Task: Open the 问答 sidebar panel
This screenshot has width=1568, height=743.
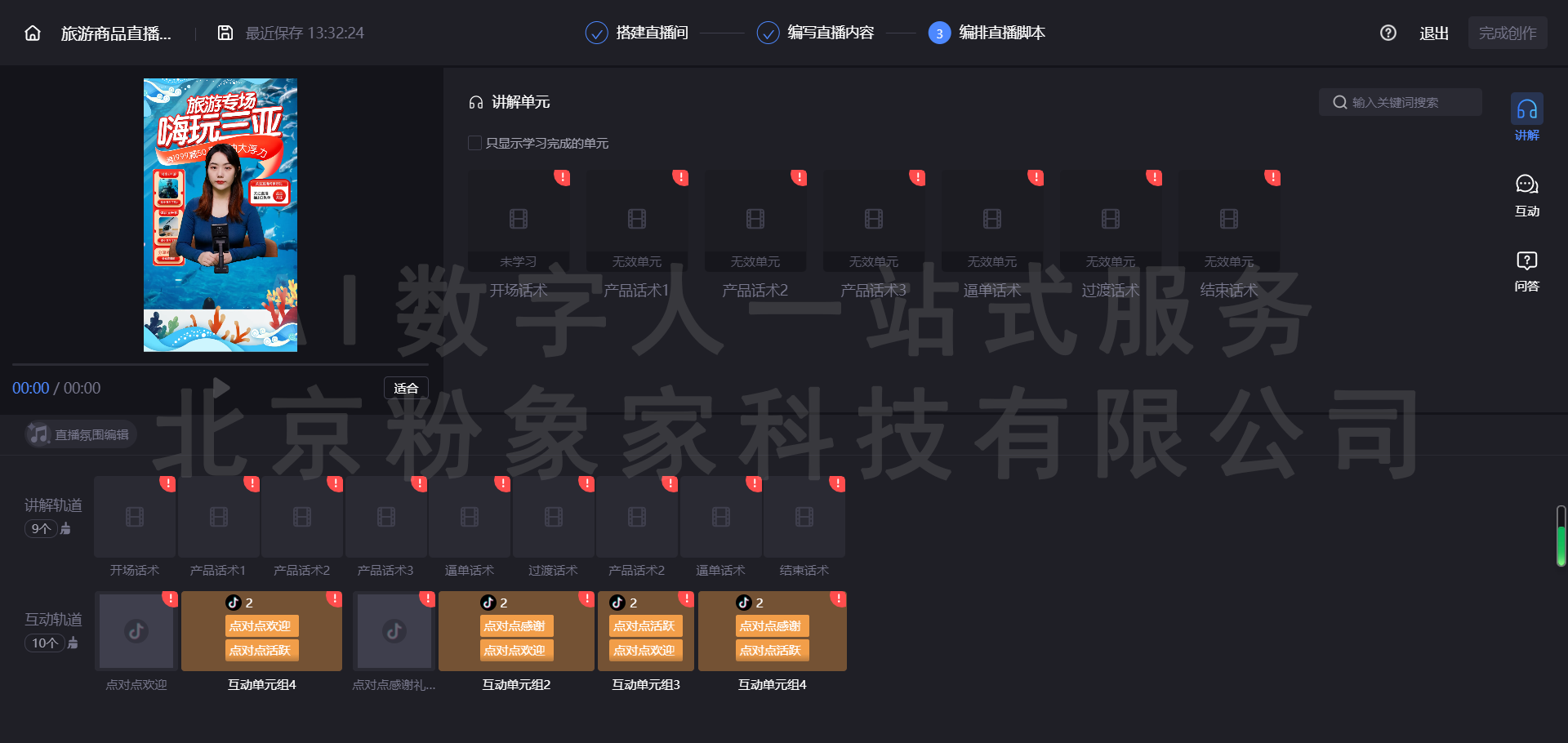Action: point(1526,271)
